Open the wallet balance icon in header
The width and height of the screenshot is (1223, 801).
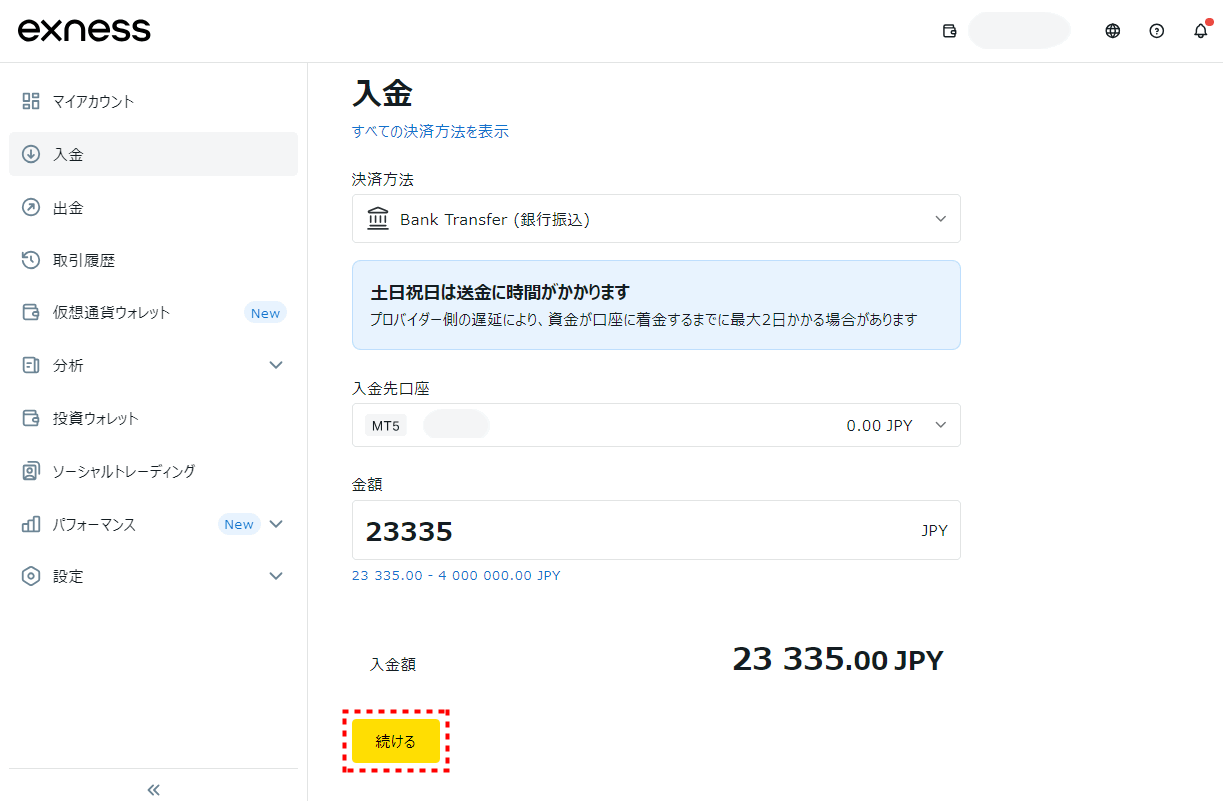(949, 31)
